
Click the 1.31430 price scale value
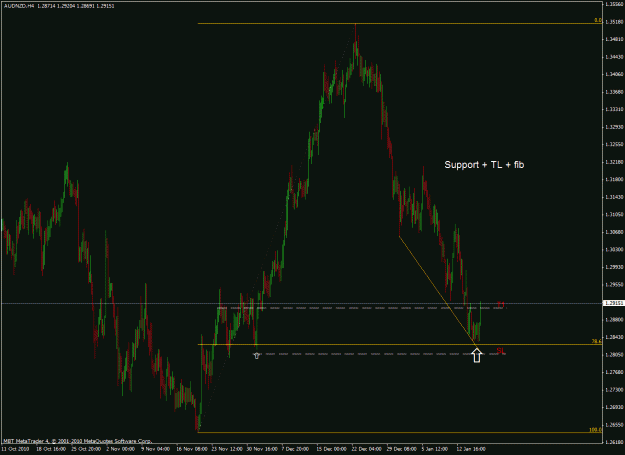click(x=614, y=197)
